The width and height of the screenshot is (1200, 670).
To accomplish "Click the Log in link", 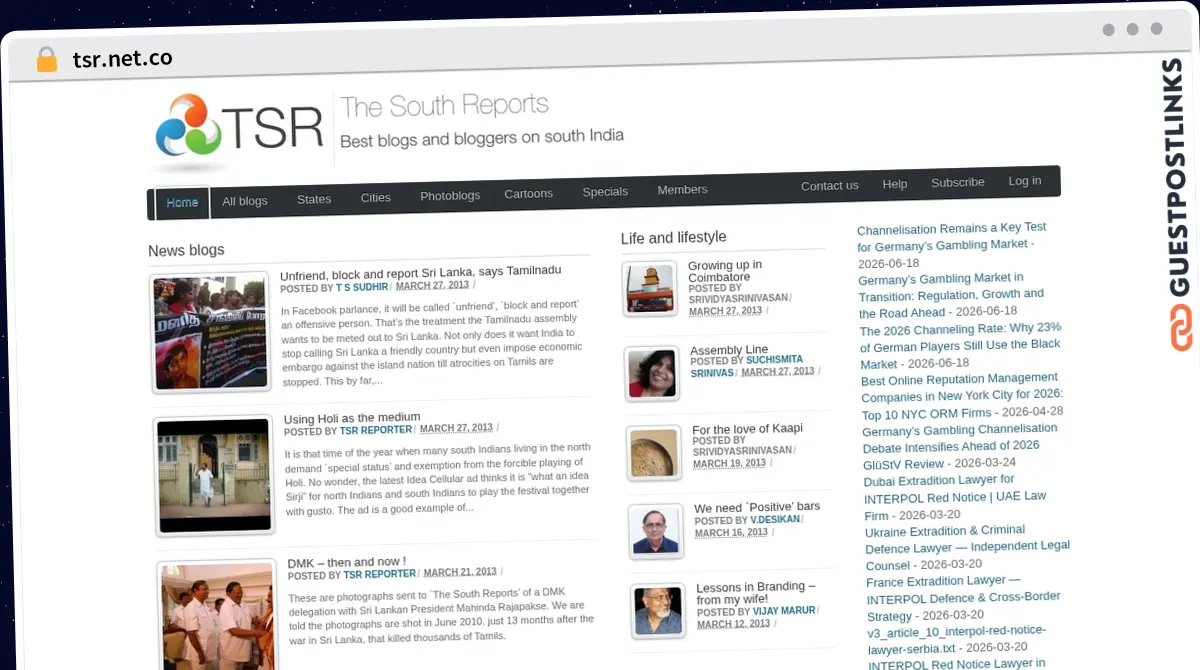I will pos(1025,181).
